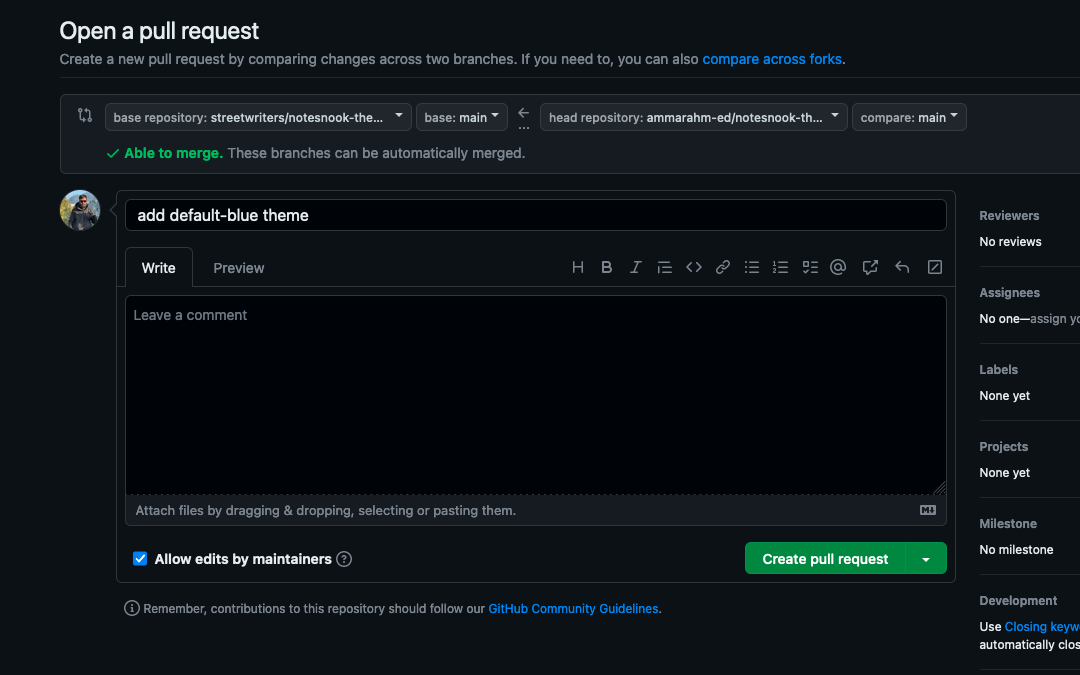This screenshot has width=1080, height=675.
Task: Insert a bulleted list
Action: click(x=752, y=267)
